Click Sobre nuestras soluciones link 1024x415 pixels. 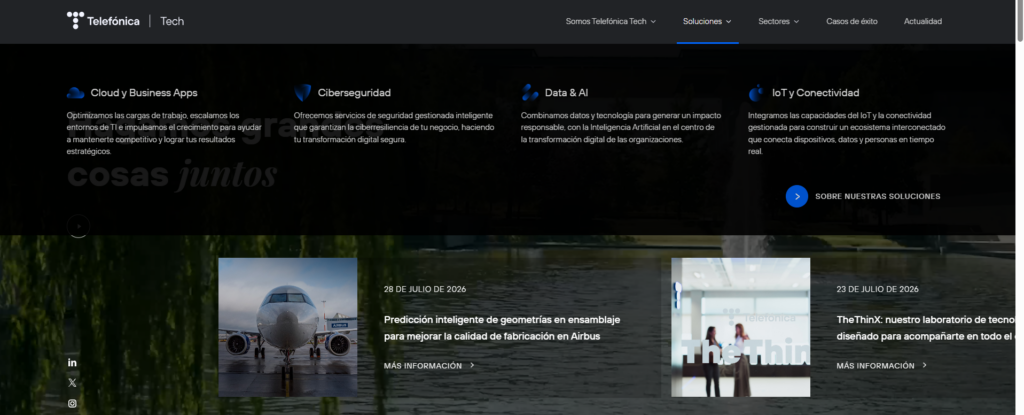[878, 196]
